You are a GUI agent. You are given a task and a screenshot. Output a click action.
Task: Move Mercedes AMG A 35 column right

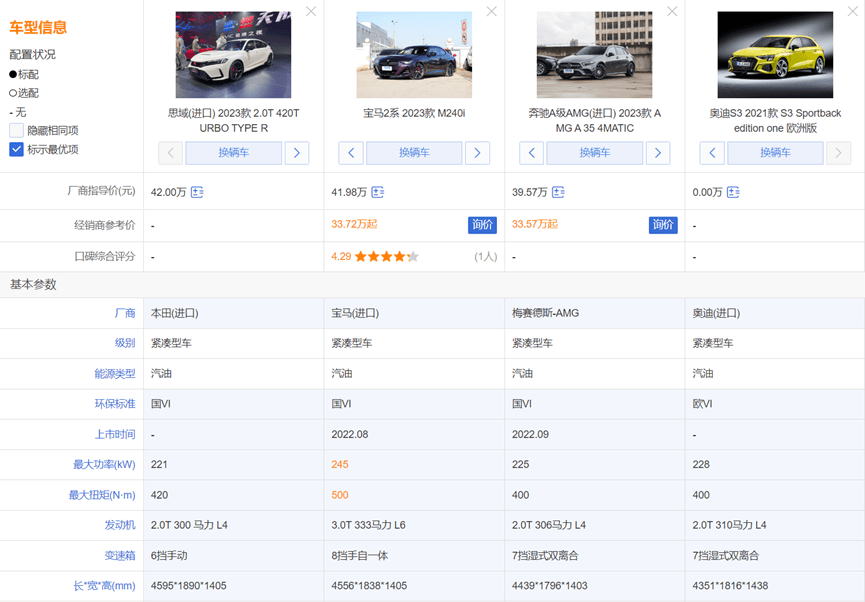(x=657, y=153)
